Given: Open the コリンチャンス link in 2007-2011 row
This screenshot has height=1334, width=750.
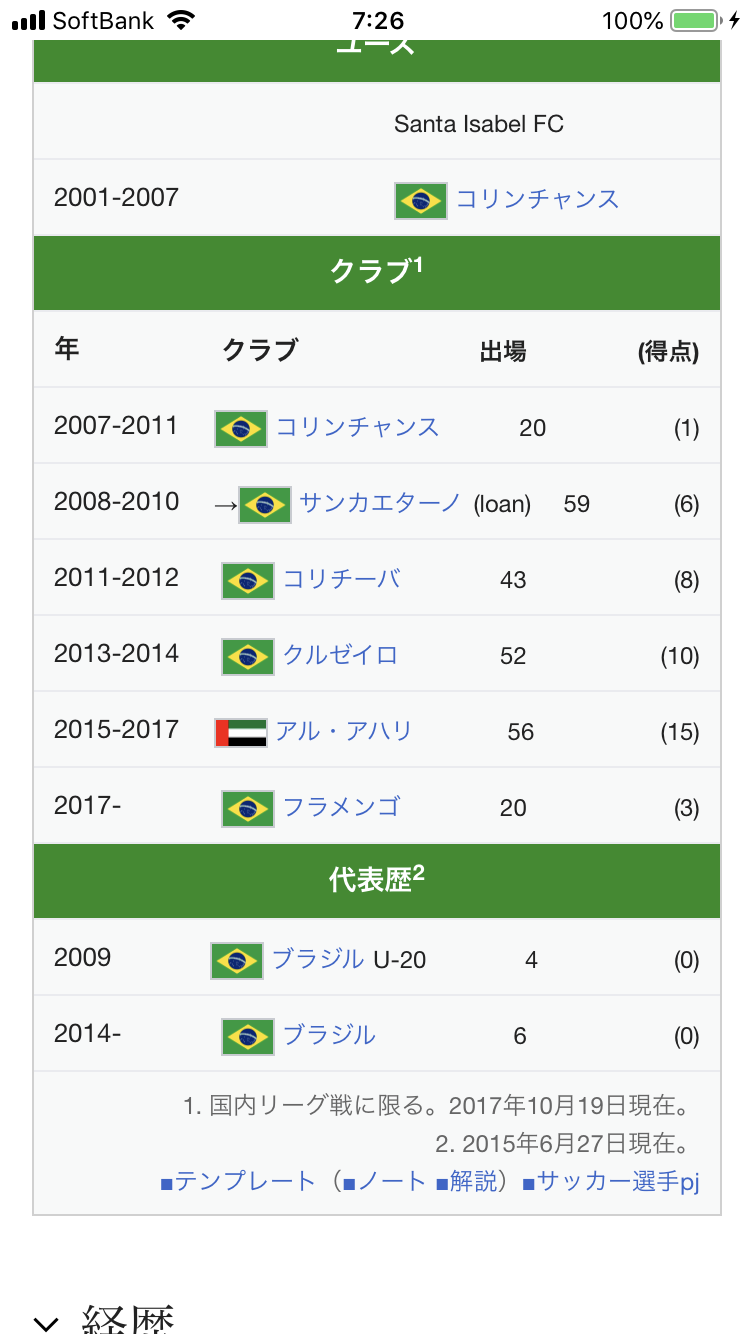Looking at the screenshot, I should point(357,428).
